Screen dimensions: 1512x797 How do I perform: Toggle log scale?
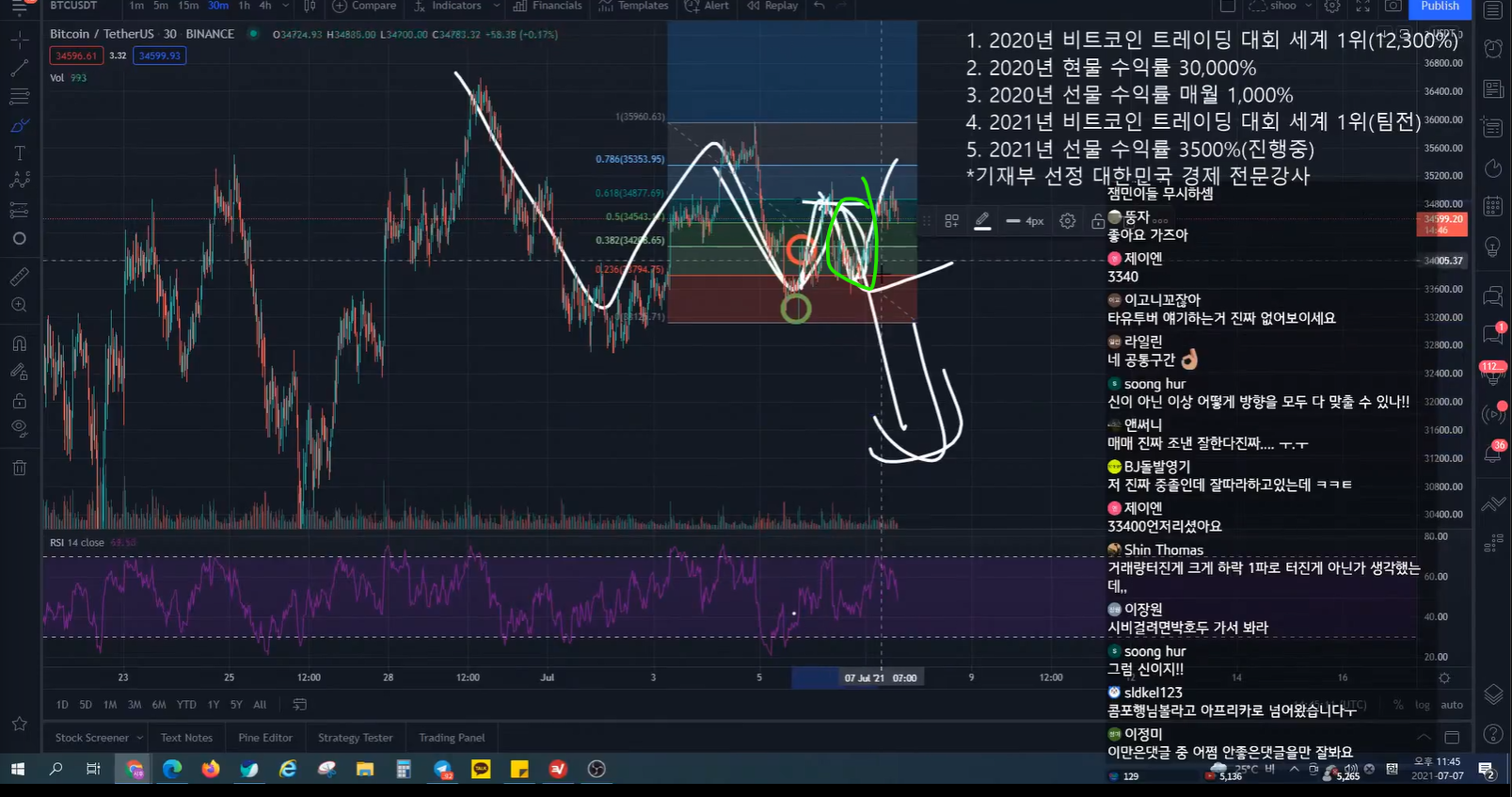click(1422, 705)
